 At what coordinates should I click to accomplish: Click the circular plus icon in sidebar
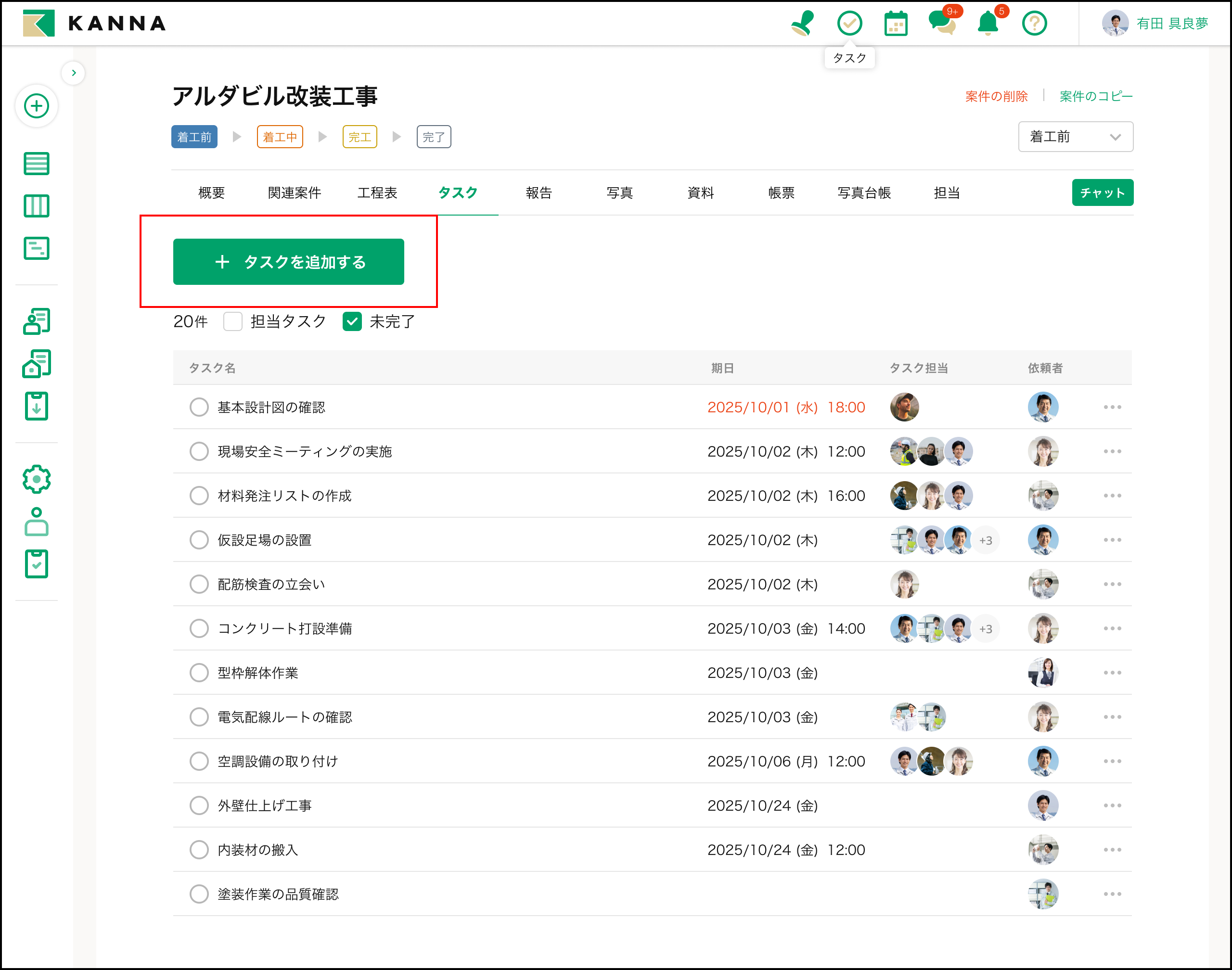pyautogui.click(x=37, y=106)
